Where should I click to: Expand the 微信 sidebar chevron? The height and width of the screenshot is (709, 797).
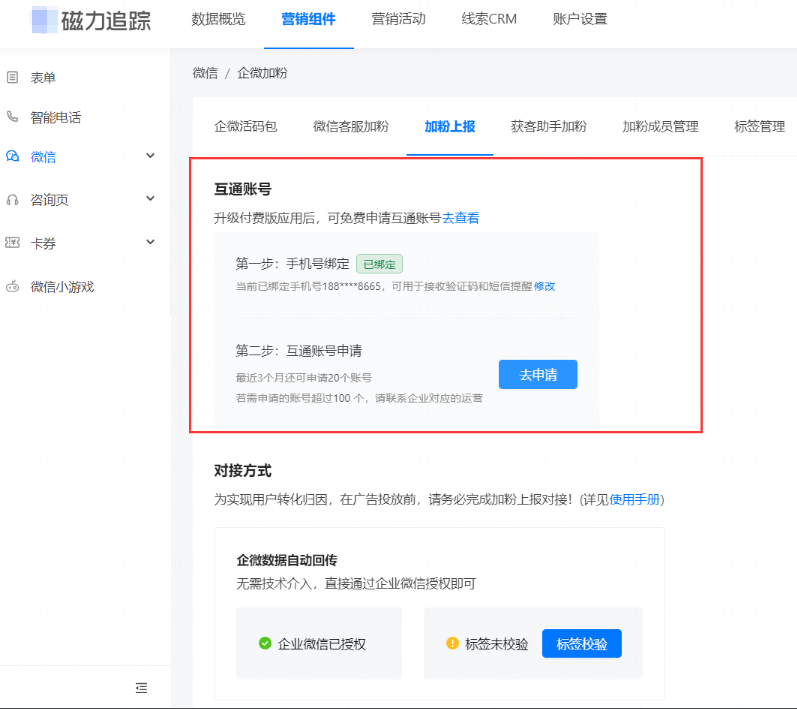[x=150, y=156]
